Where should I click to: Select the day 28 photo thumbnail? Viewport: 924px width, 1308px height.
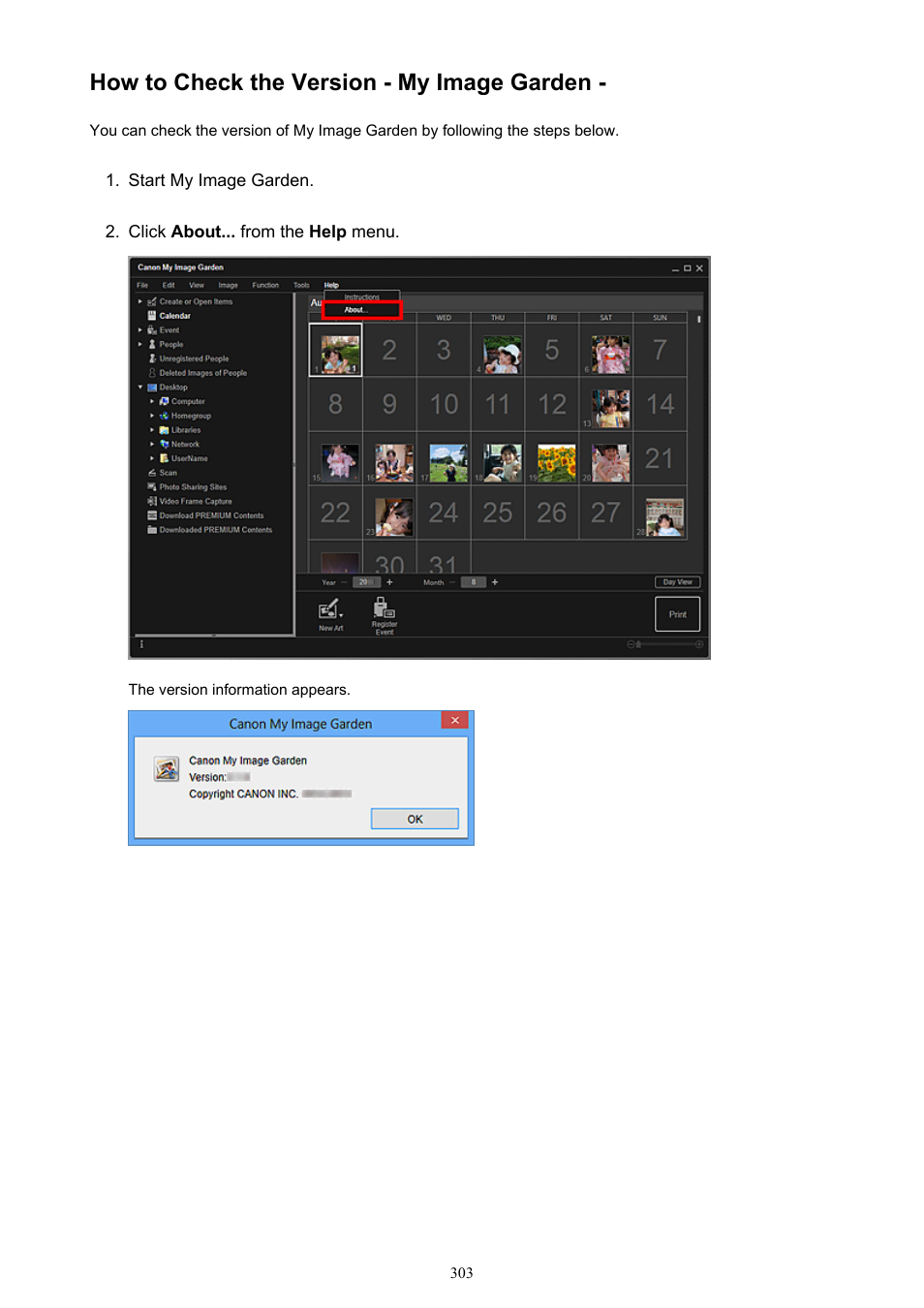click(664, 517)
